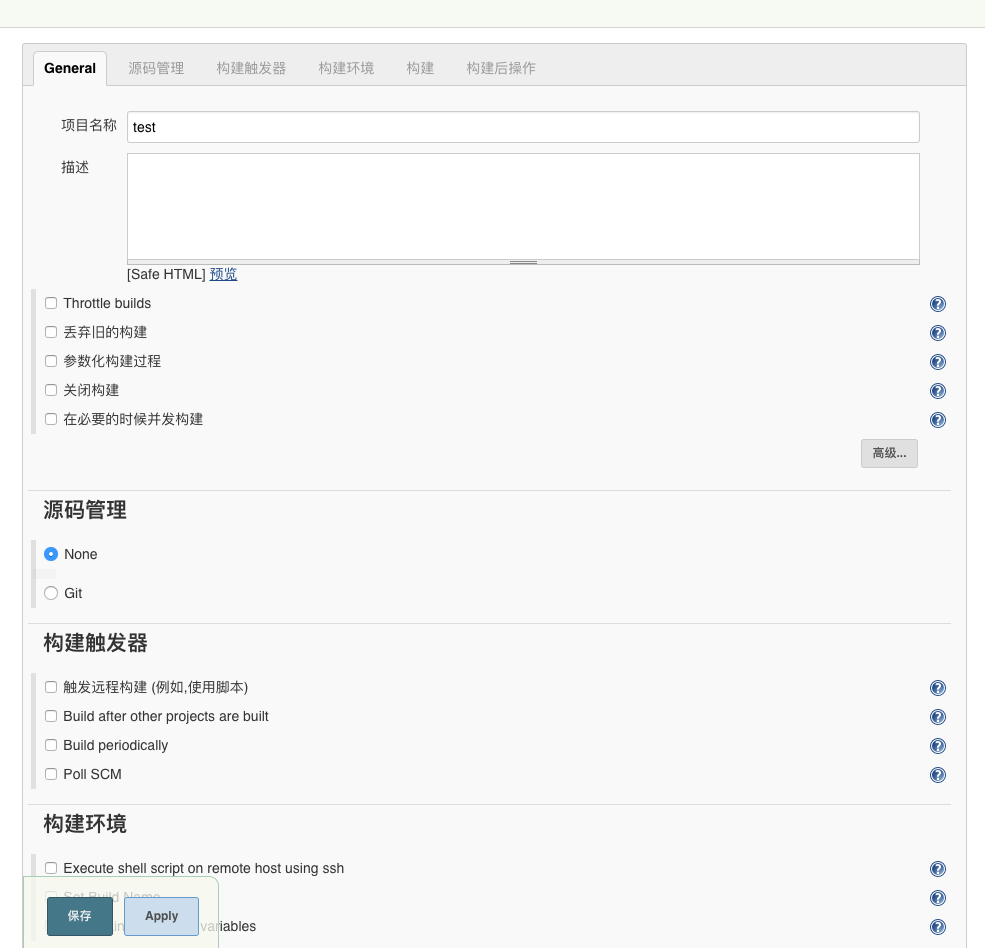Switch to the 构建后操作 tab
Image resolution: width=985 pixels, height=948 pixels.
pos(501,68)
